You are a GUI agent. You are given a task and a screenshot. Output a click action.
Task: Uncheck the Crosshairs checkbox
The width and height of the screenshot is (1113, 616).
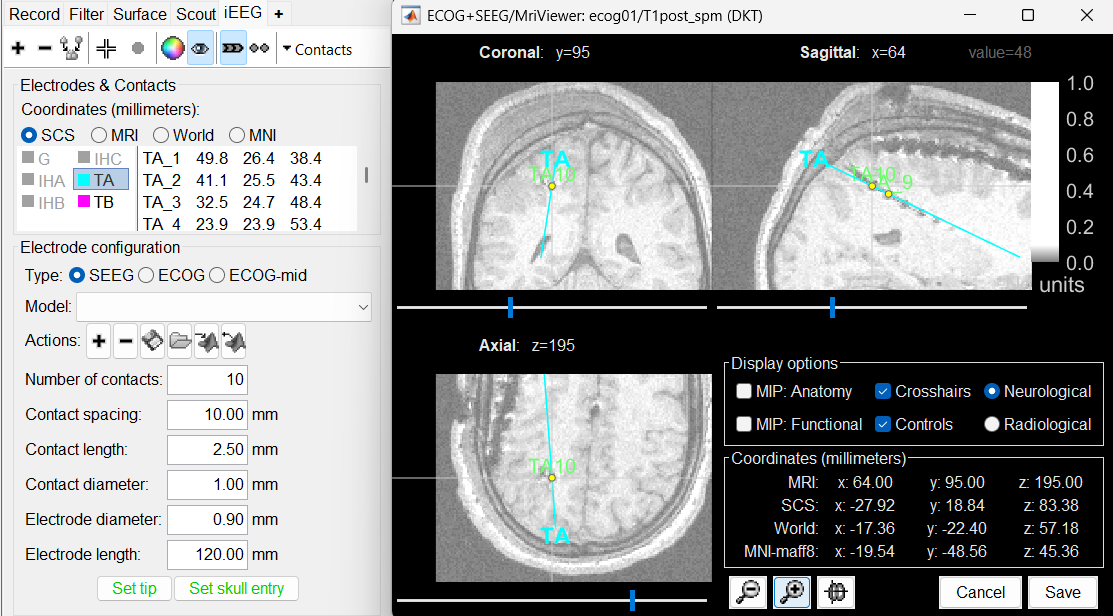883,391
